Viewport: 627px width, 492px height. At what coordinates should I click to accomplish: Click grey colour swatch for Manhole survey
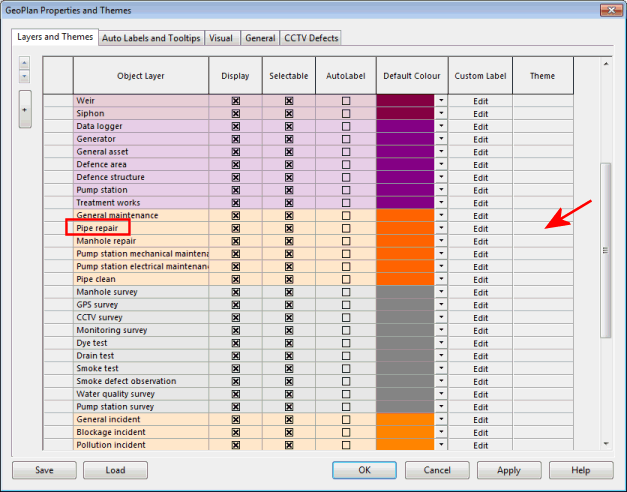[x=405, y=292]
